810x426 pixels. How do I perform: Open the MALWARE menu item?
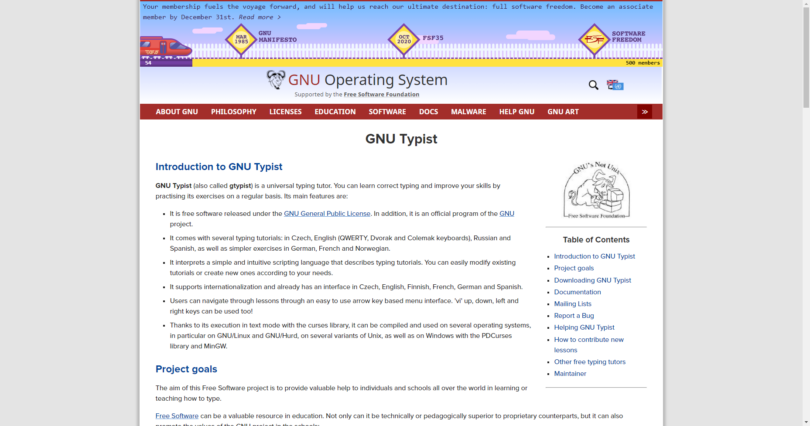tap(468, 112)
